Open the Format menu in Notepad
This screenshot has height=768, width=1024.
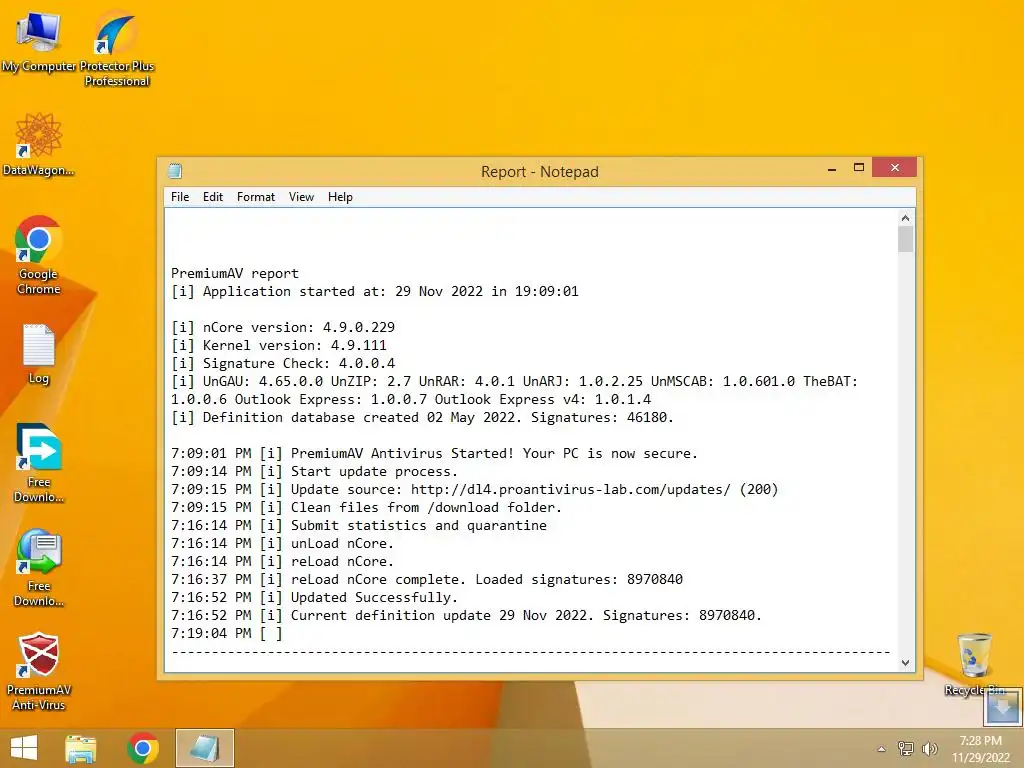pyautogui.click(x=255, y=197)
